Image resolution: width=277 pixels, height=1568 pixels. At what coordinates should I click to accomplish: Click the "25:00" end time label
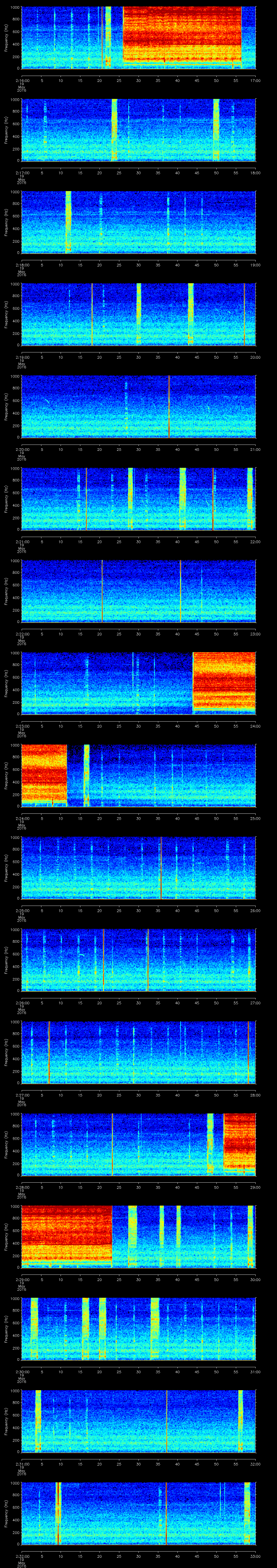tap(255, 818)
